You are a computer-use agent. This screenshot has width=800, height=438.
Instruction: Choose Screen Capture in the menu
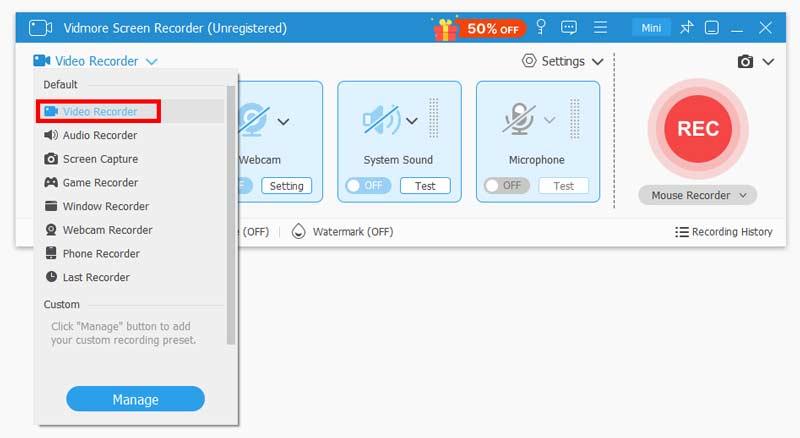coord(100,159)
